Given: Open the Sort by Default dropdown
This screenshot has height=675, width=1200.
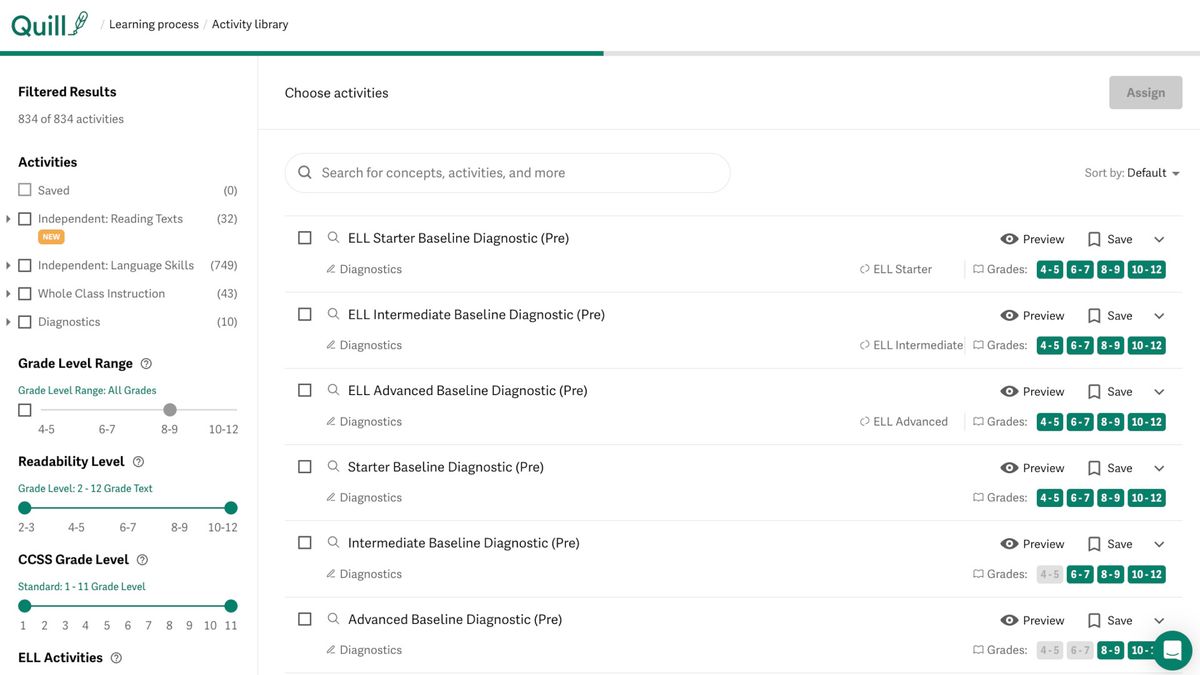Looking at the screenshot, I should [1132, 173].
